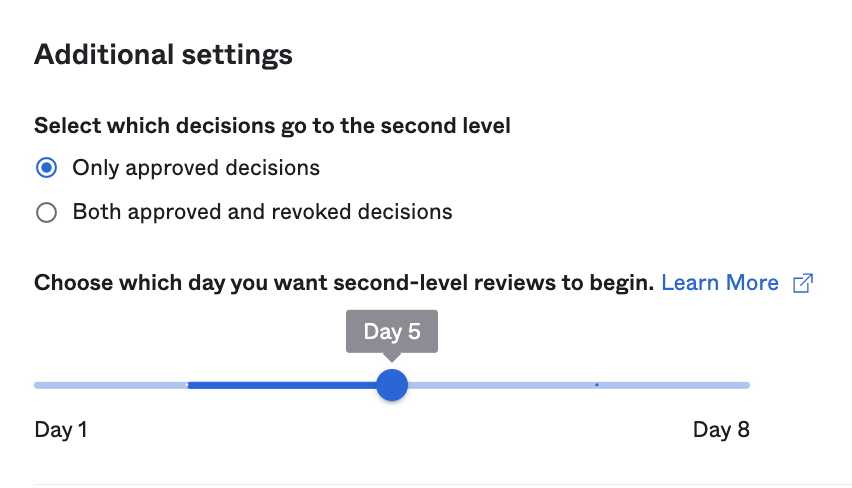Click the gray "Day 5" tooltip bubble

(x=392, y=332)
